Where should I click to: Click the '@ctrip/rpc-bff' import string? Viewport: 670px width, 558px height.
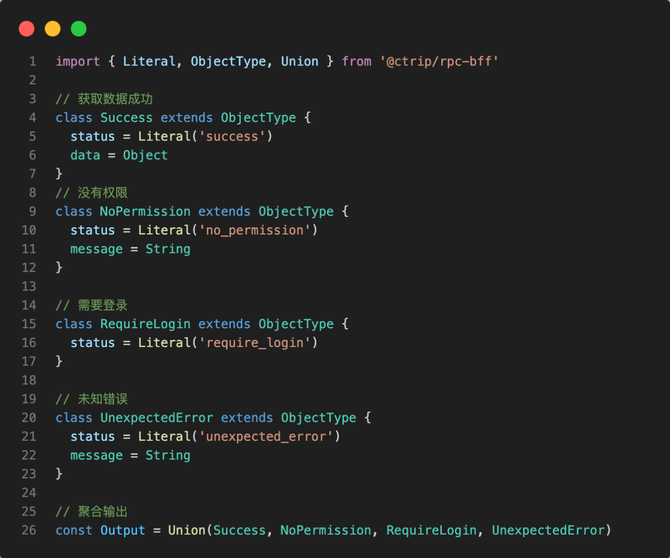[439, 61]
